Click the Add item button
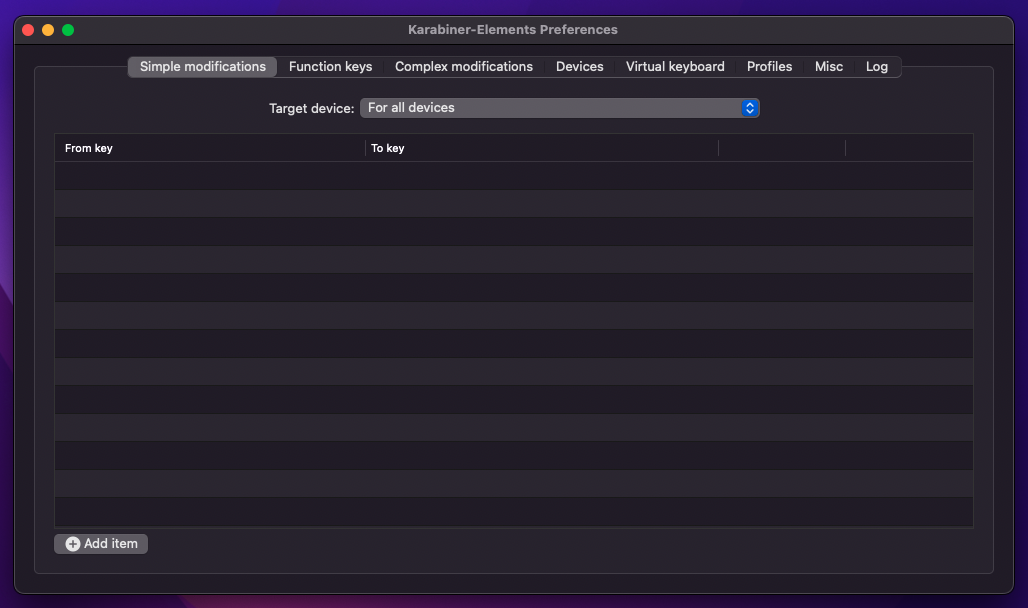Viewport: 1028px width, 608px height. [x=101, y=544]
